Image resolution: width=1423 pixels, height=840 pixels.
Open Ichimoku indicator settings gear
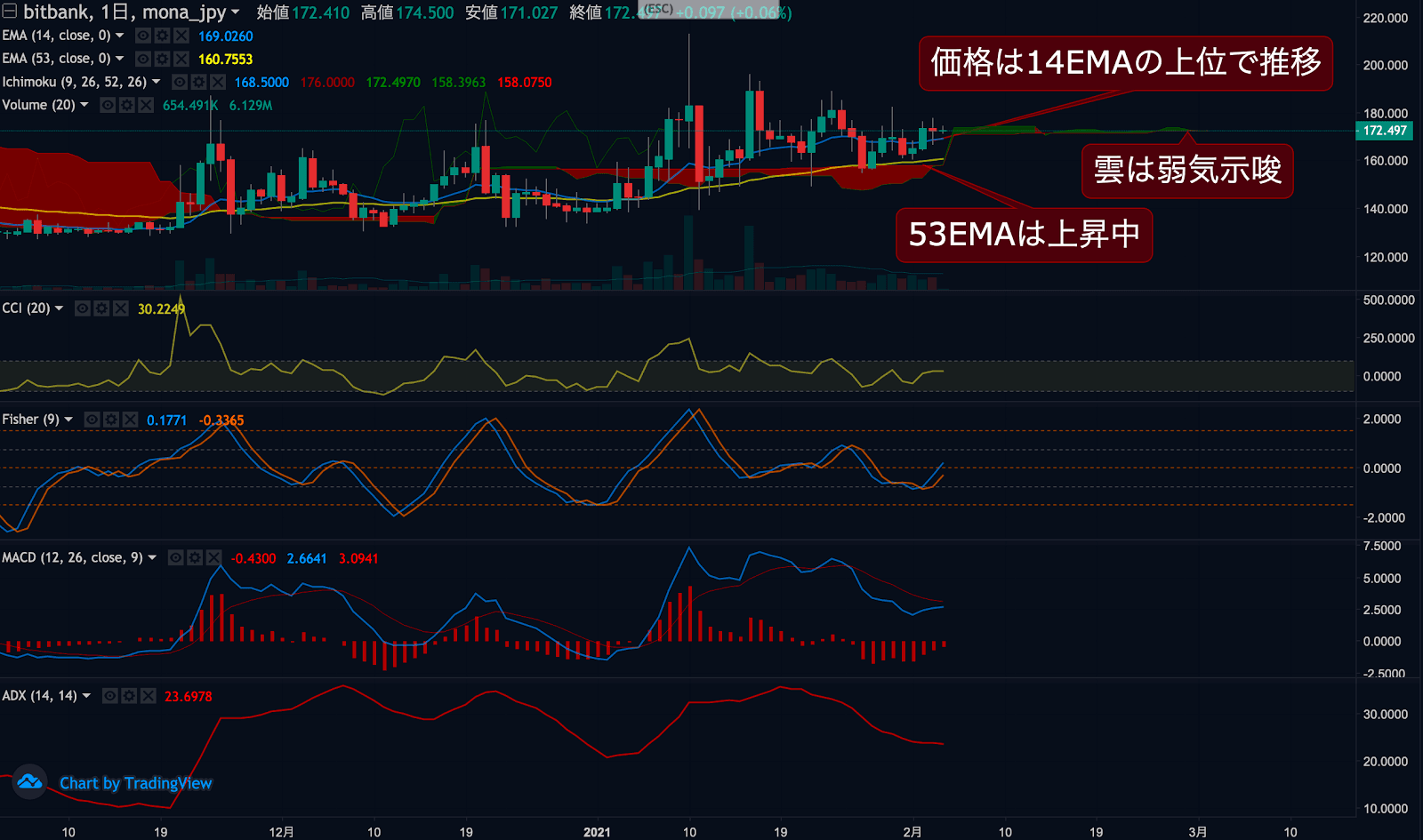pyautogui.click(x=198, y=82)
